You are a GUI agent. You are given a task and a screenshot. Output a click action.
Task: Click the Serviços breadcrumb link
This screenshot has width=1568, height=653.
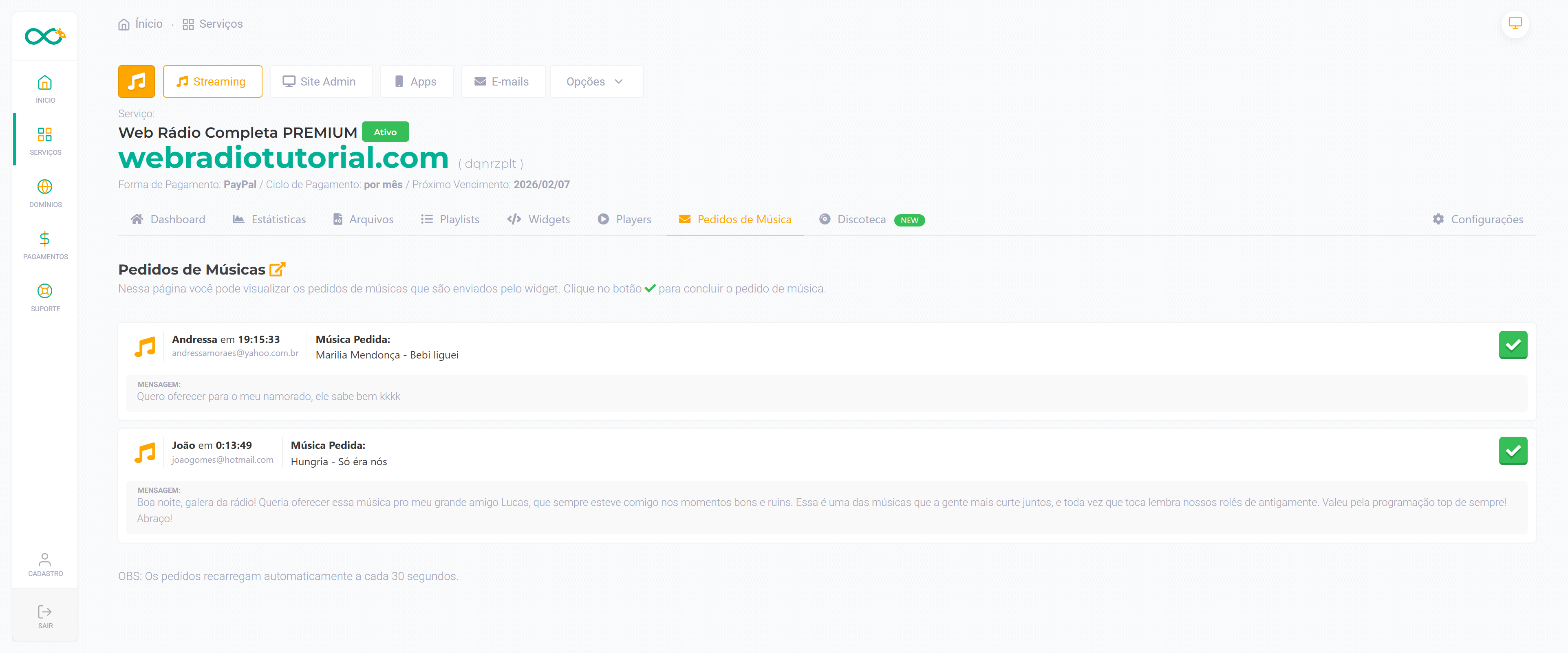point(212,24)
